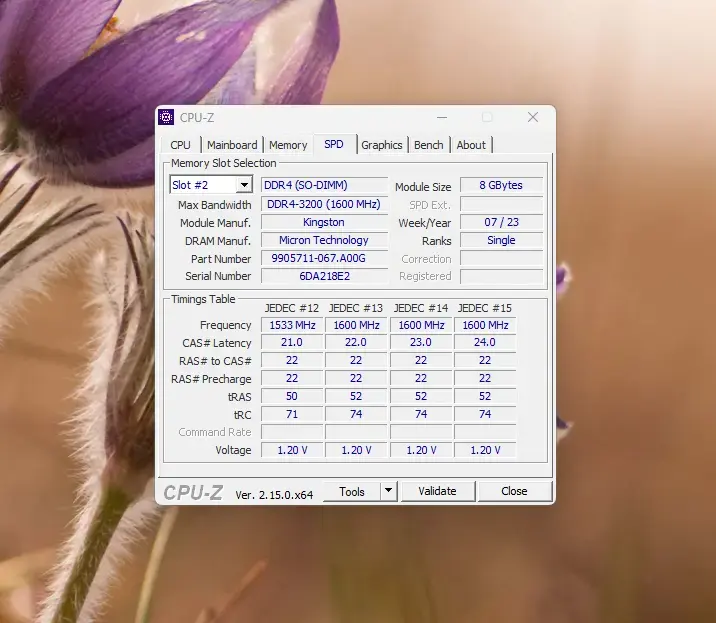The image size is (716, 623).
Task: Open the Graphics tab
Action: tap(382, 145)
